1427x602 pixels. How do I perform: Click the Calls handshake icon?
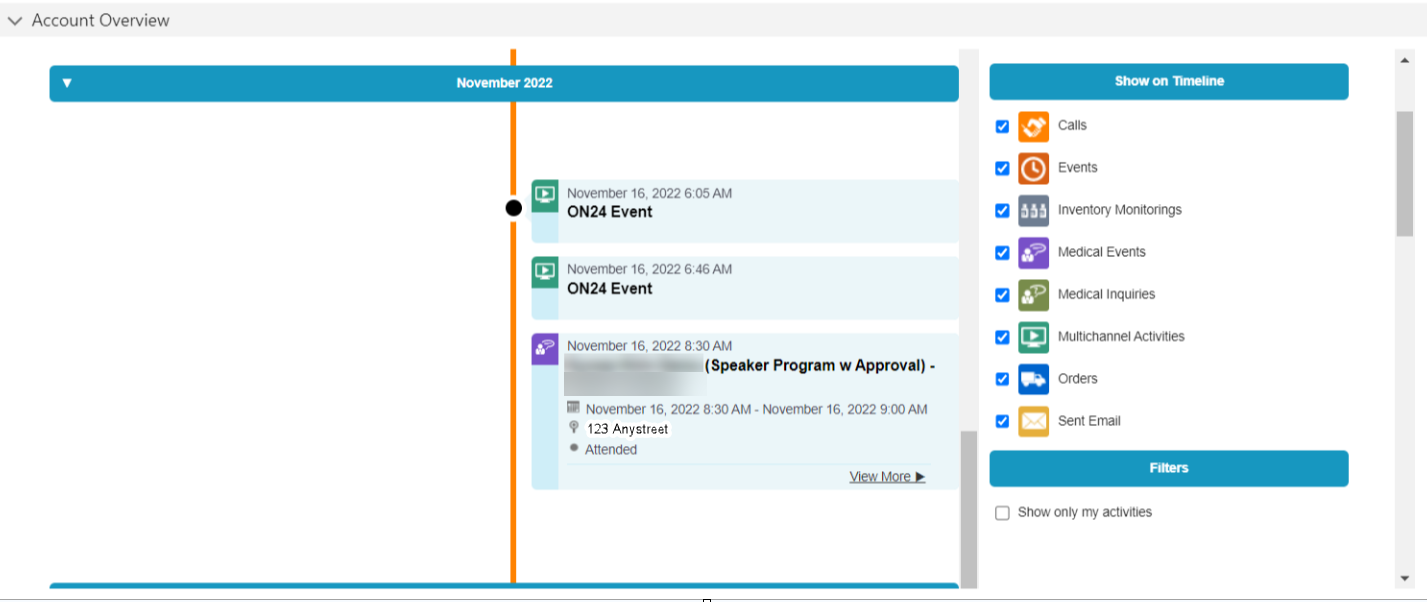pos(1034,127)
